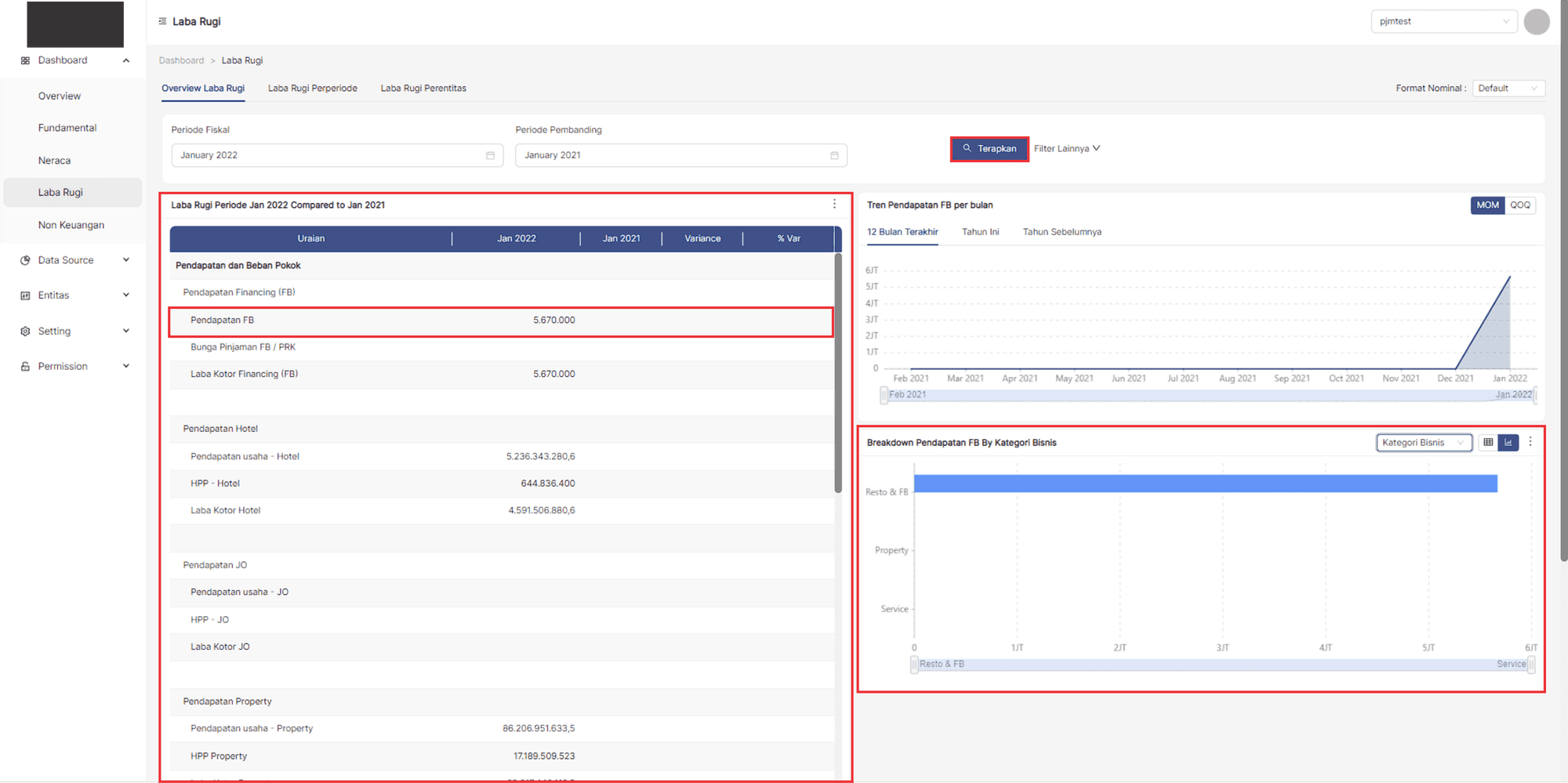Open the Kategori Bisnis dropdown
Screen dimensions: 1568x783
coord(1423,443)
